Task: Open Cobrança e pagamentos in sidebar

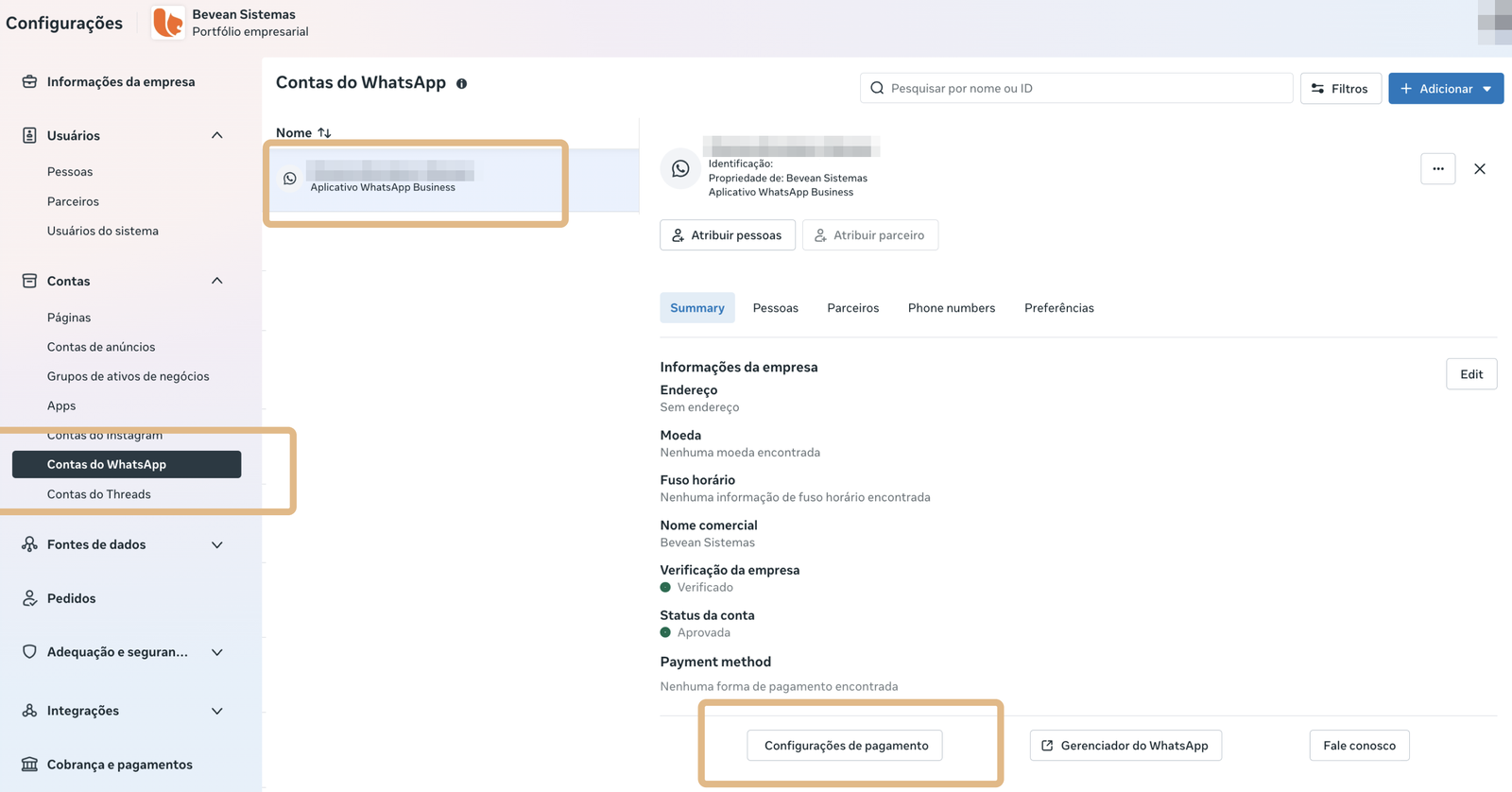Action: click(120, 765)
